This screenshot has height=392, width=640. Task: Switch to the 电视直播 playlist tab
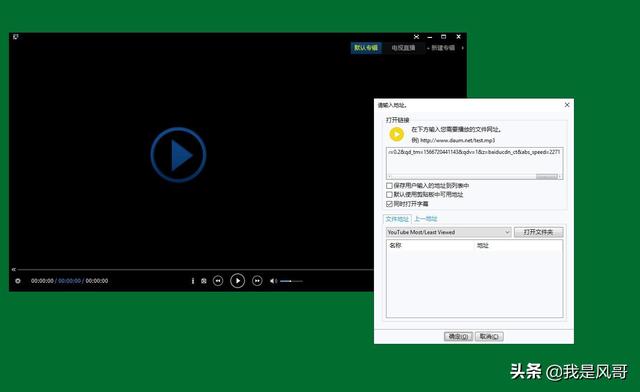click(x=403, y=48)
